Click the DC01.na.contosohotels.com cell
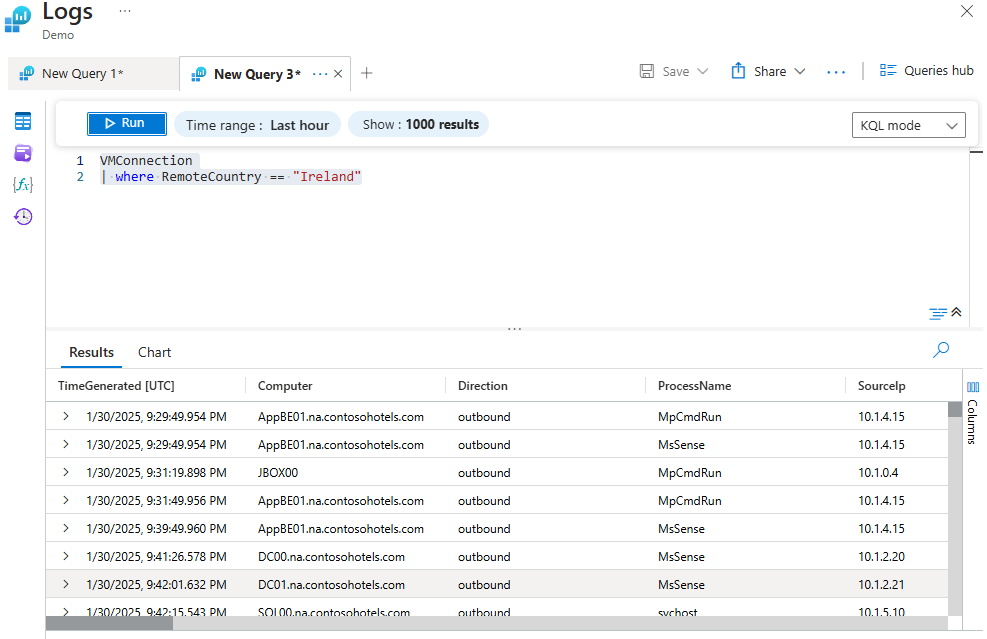Screen dimensions: 987x639 click(x=331, y=585)
